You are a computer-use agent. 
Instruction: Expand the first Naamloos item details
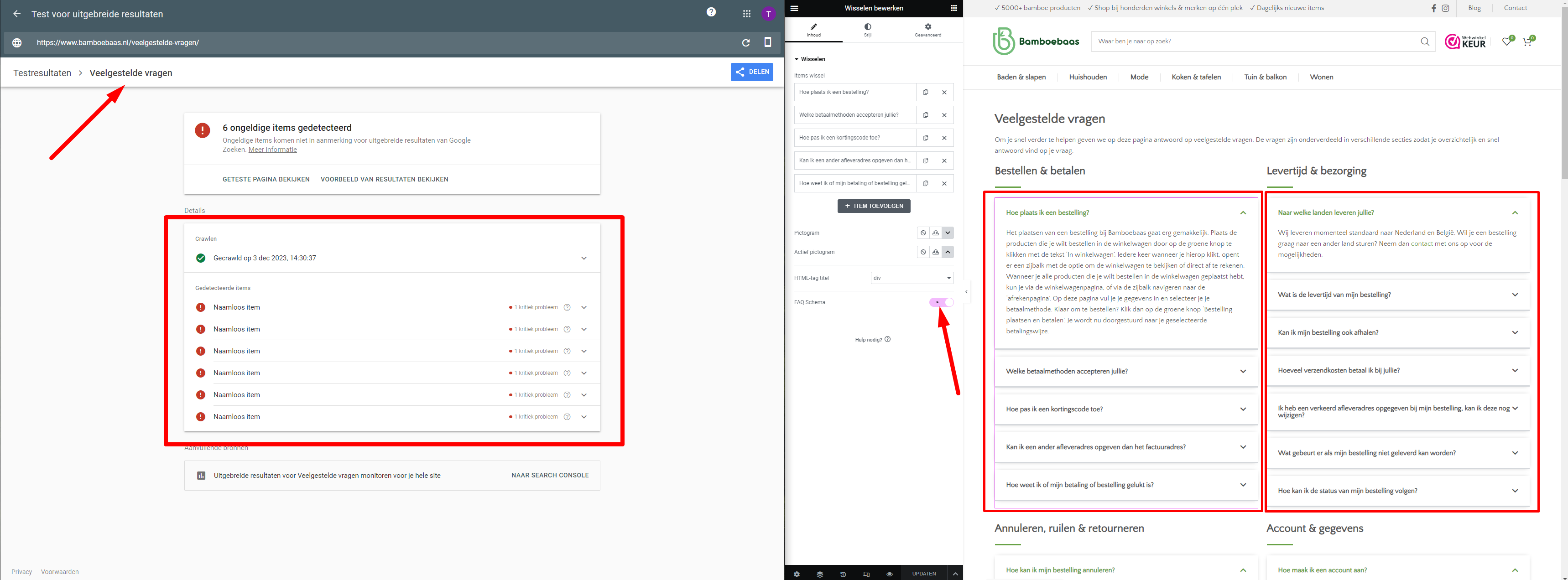(584, 307)
